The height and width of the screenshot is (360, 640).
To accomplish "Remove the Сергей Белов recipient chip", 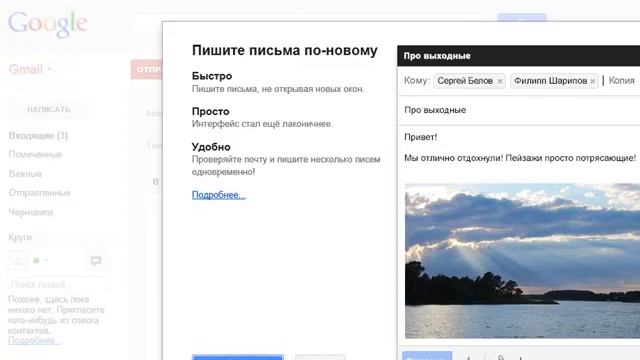I will pos(500,81).
